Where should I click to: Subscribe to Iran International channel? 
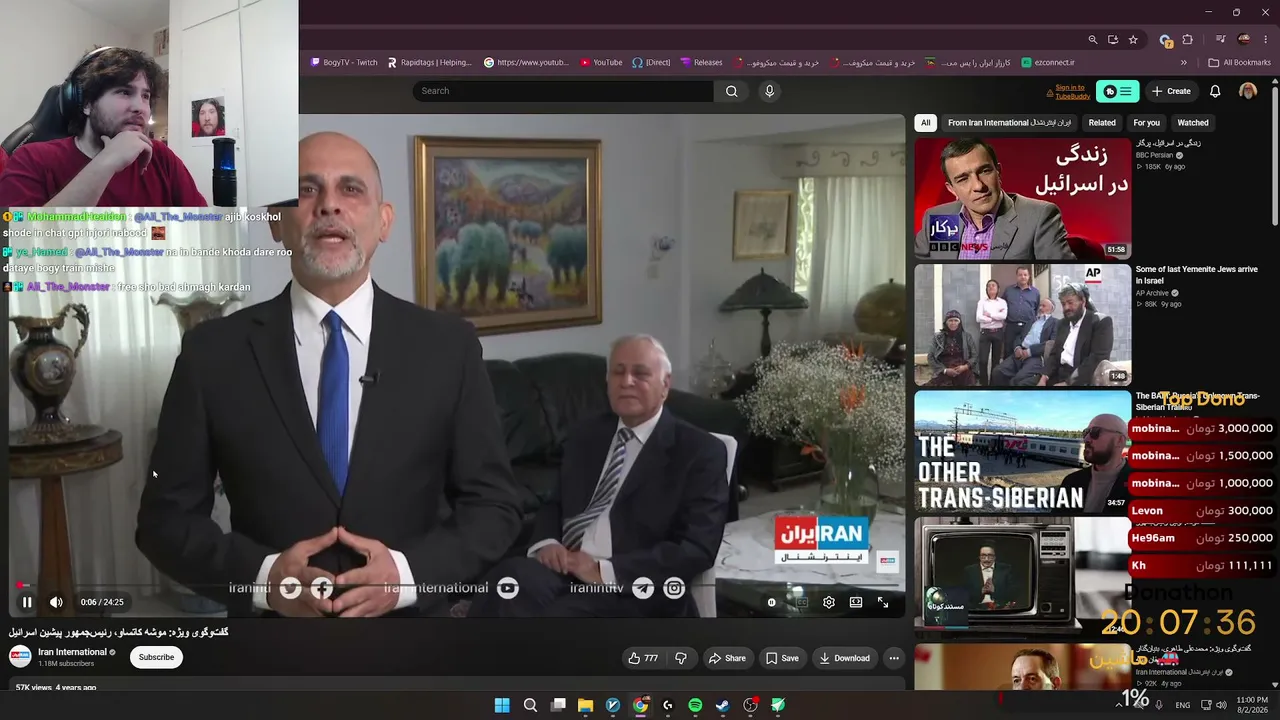click(x=156, y=657)
